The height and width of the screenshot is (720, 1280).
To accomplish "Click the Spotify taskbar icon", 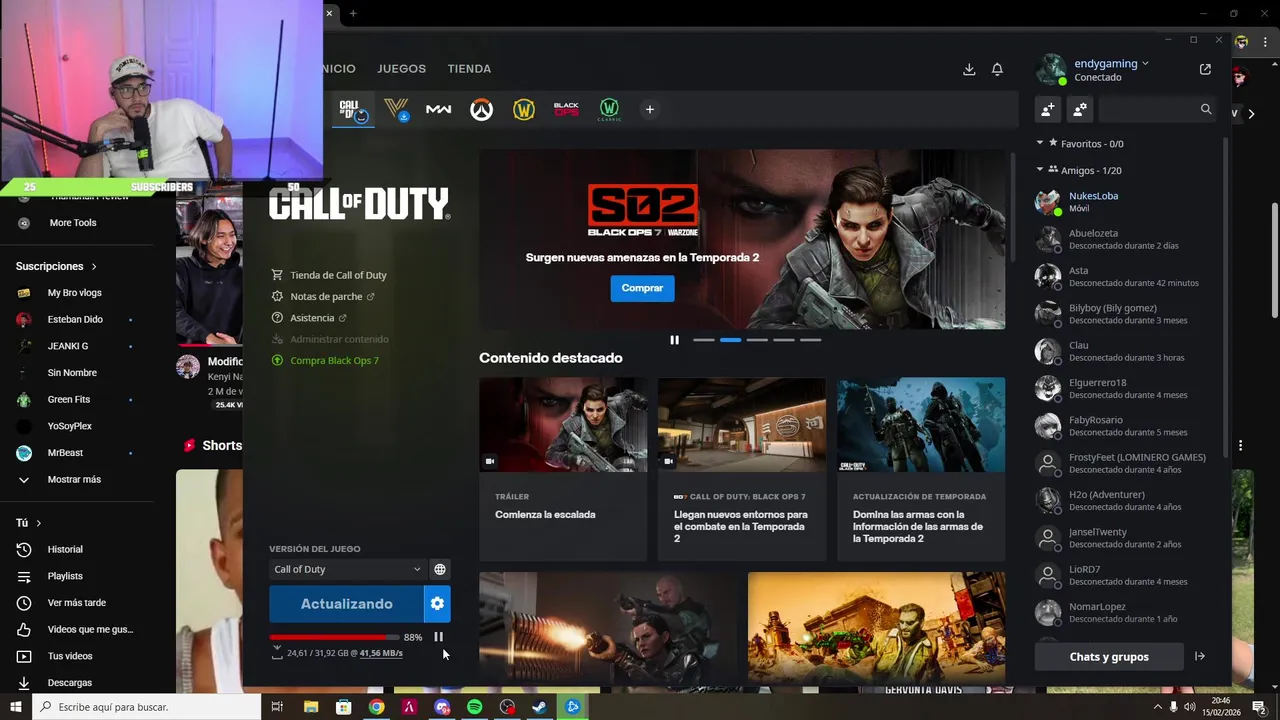I will click(474, 707).
